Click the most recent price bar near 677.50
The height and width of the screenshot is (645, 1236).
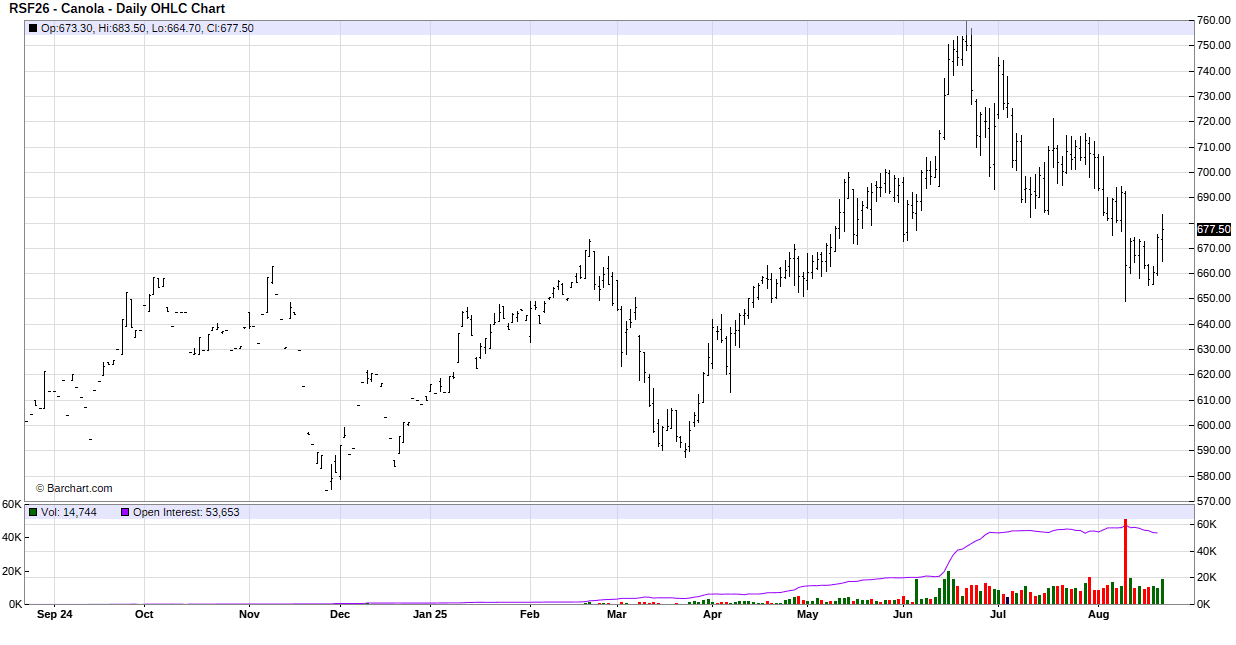tap(1162, 238)
